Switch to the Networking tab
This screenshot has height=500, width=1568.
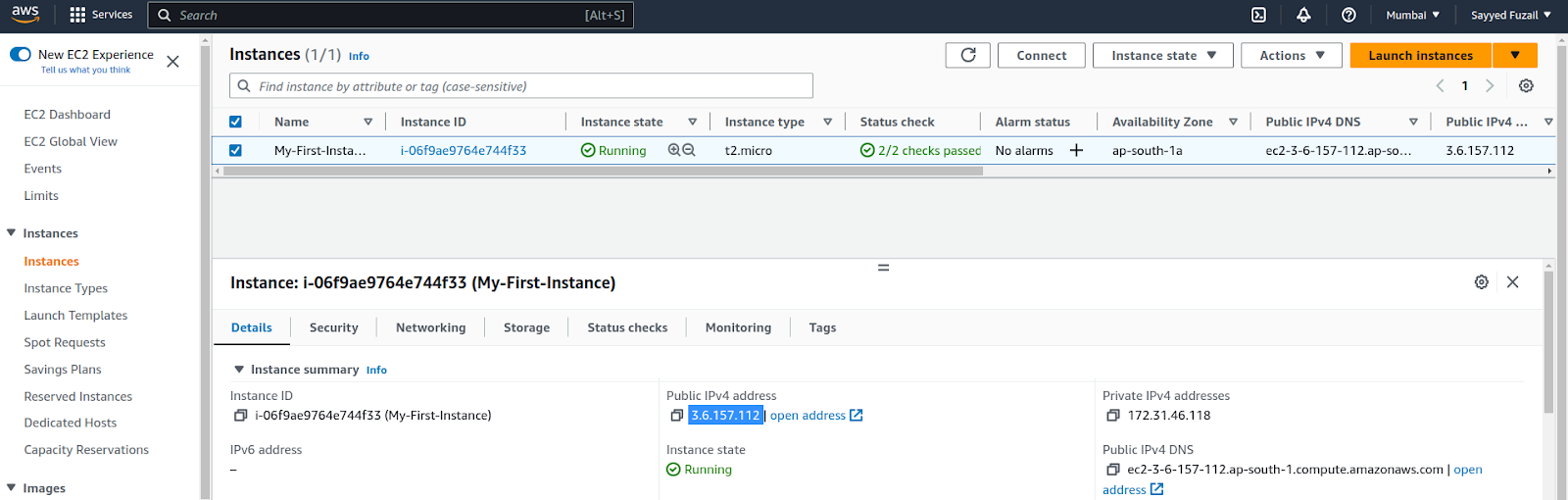click(x=431, y=327)
